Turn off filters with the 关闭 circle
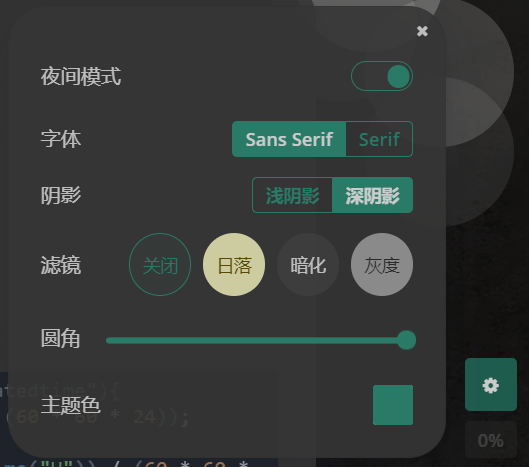The image size is (529, 467). tap(160, 265)
